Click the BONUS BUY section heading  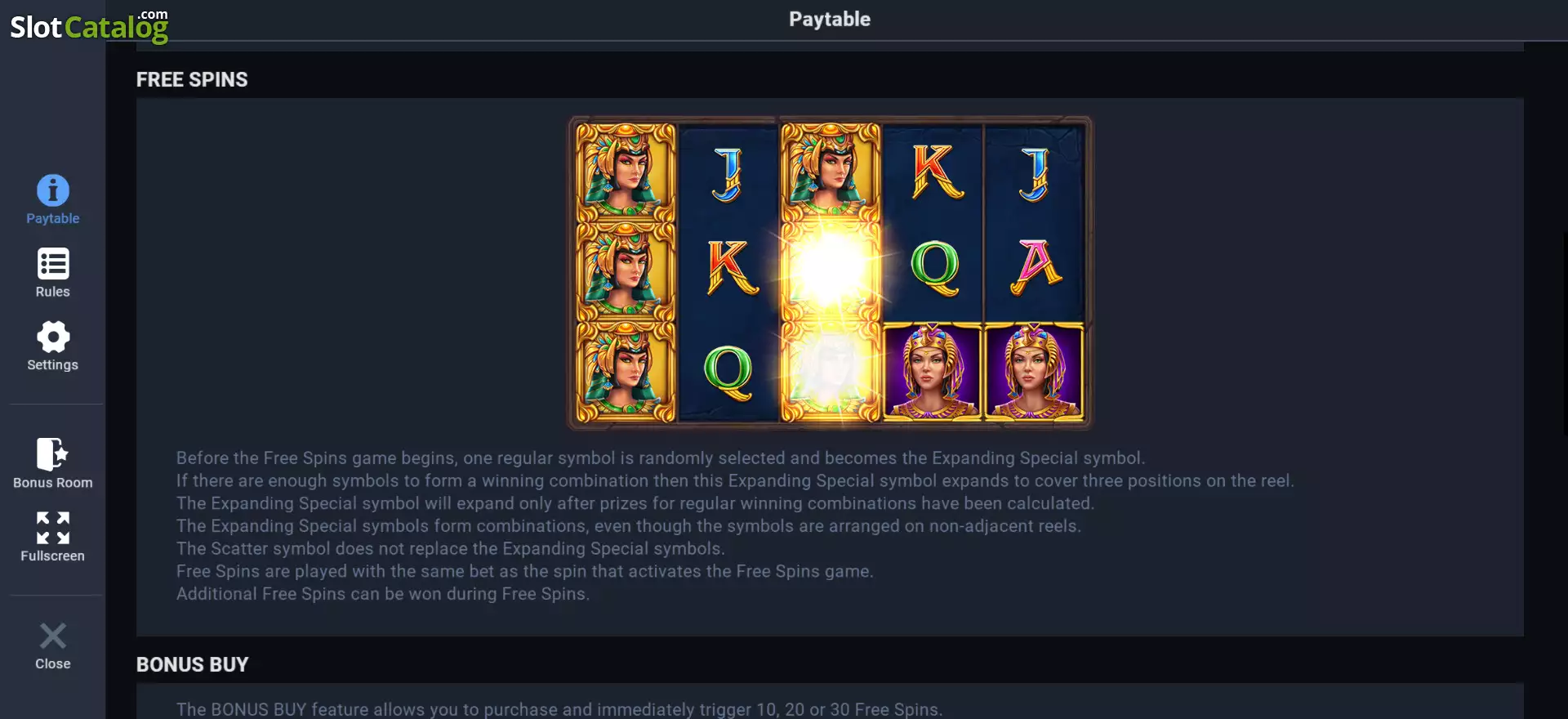[193, 664]
